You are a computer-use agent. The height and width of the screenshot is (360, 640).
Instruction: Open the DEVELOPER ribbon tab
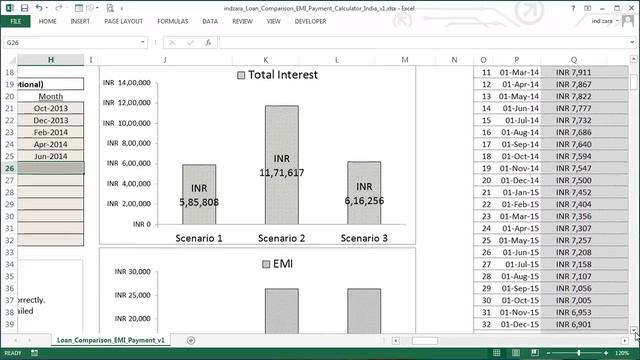(311, 21)
